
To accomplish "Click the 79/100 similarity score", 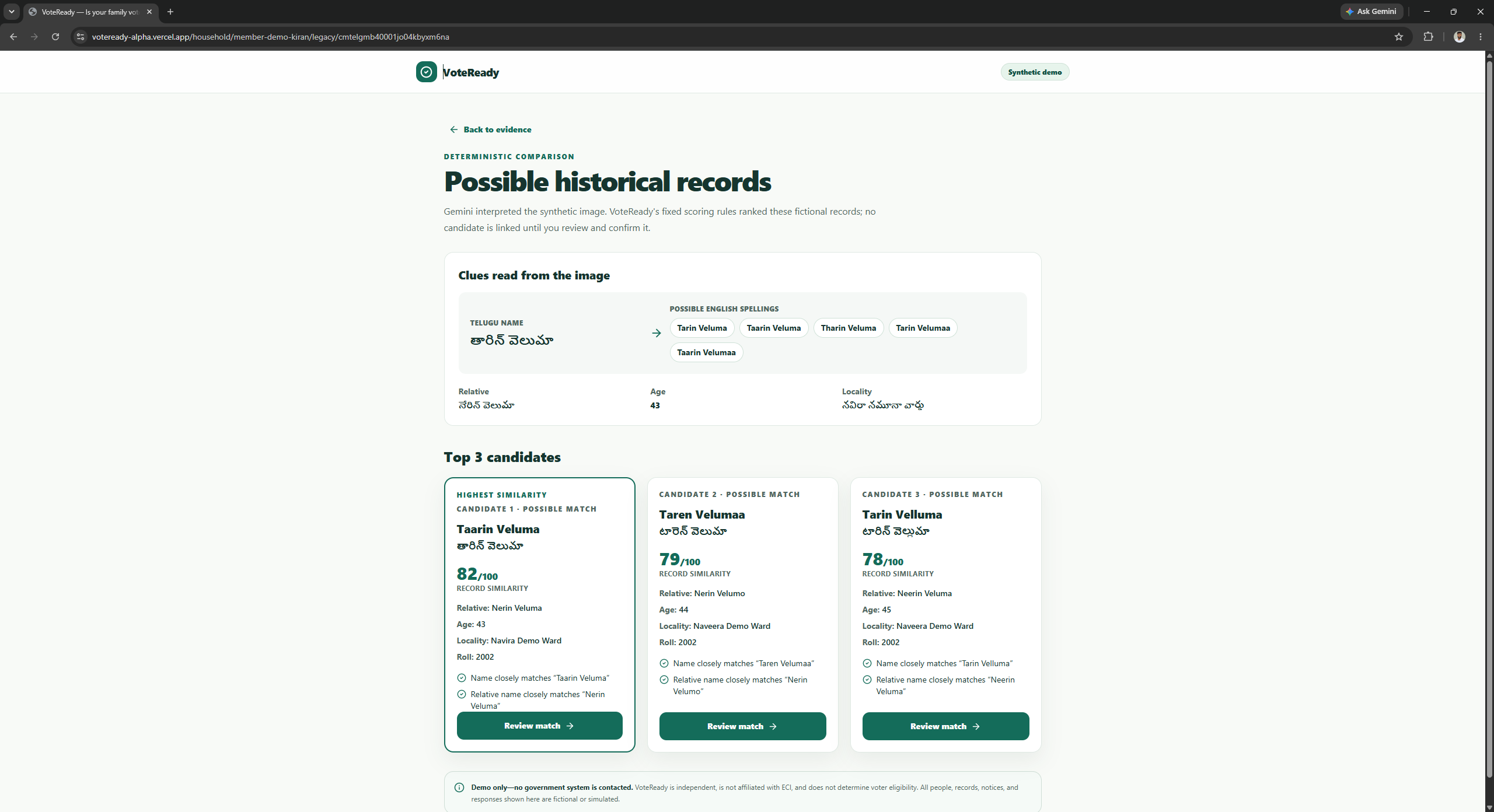I will click(x=680, y=559).
